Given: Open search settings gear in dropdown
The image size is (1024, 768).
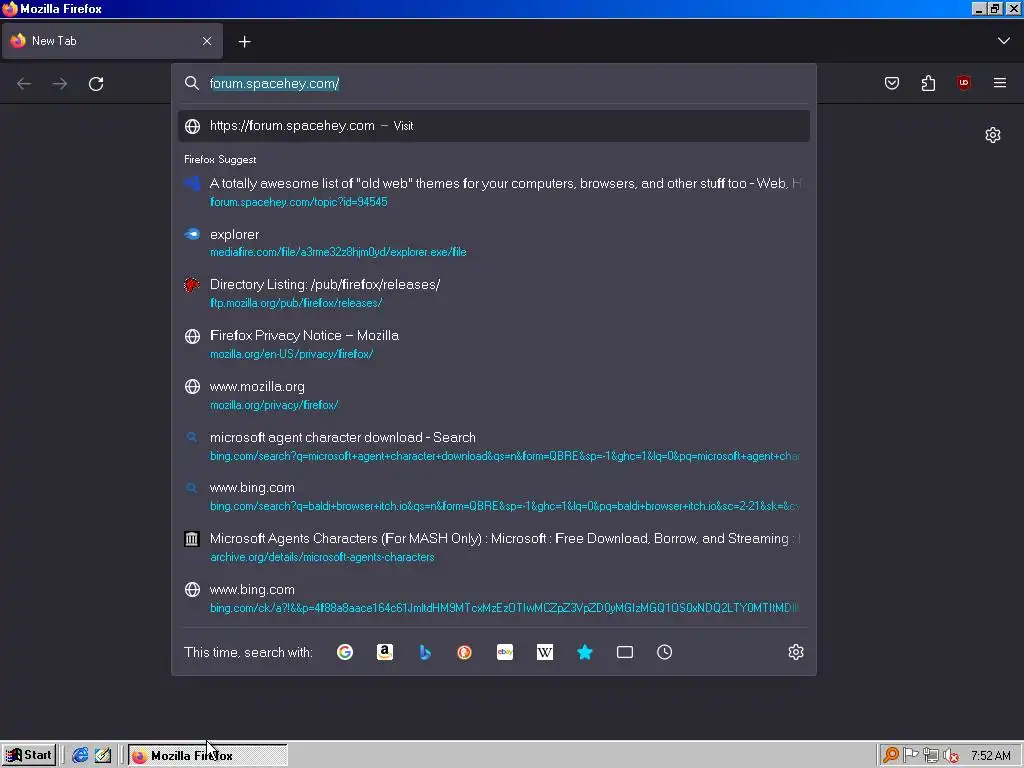Looking at the screenshot, I should coord(795,652).
